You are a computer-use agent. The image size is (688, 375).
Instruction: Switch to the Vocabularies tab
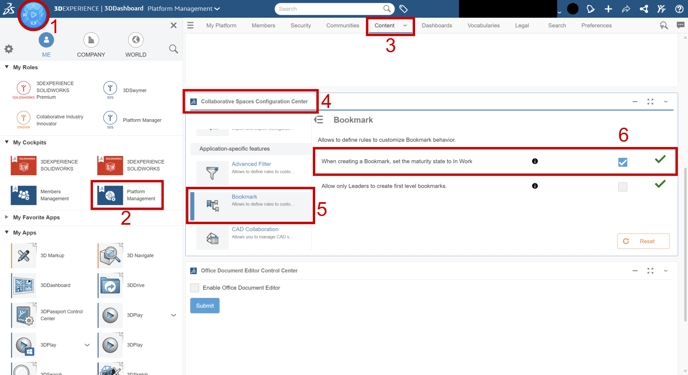(x=483, y=25)
